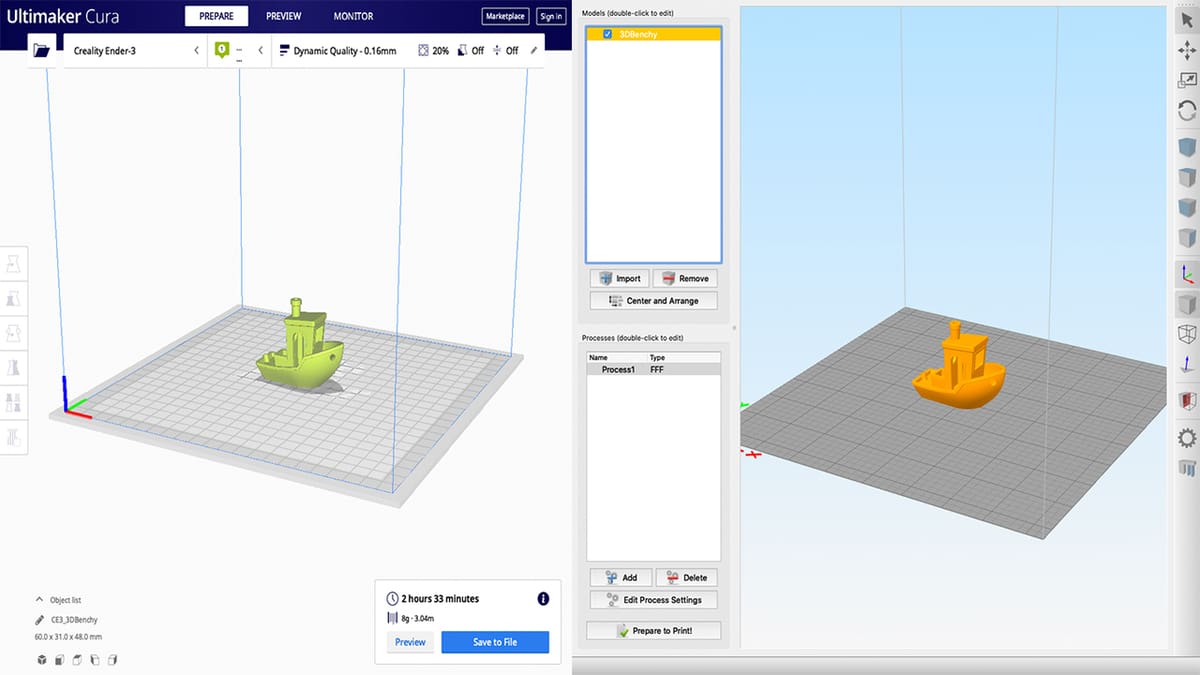Click the support structures icon in Simplify3D
Viewport: 1200px width, 675px height.
tap(1187, 467)
